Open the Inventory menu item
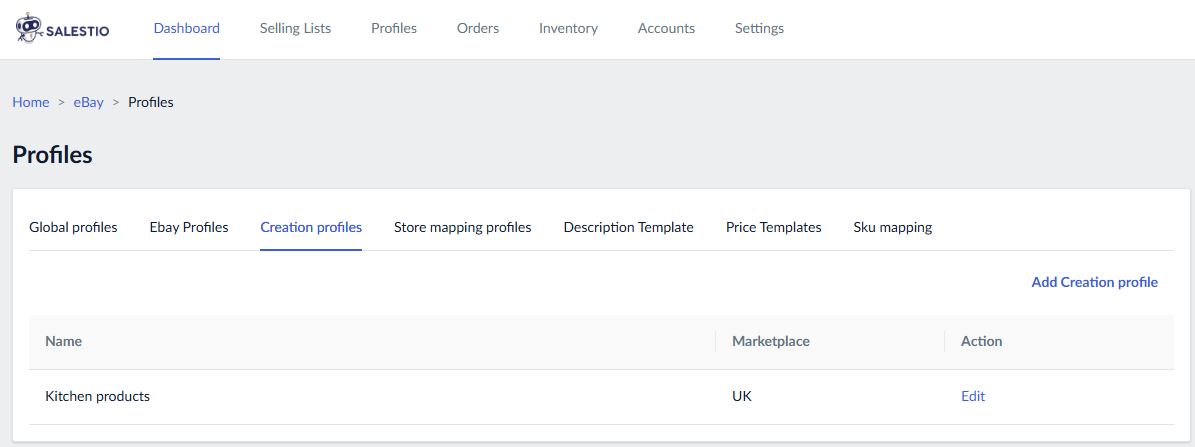This screenshot has width=1195, height=447. click(568, 28)
